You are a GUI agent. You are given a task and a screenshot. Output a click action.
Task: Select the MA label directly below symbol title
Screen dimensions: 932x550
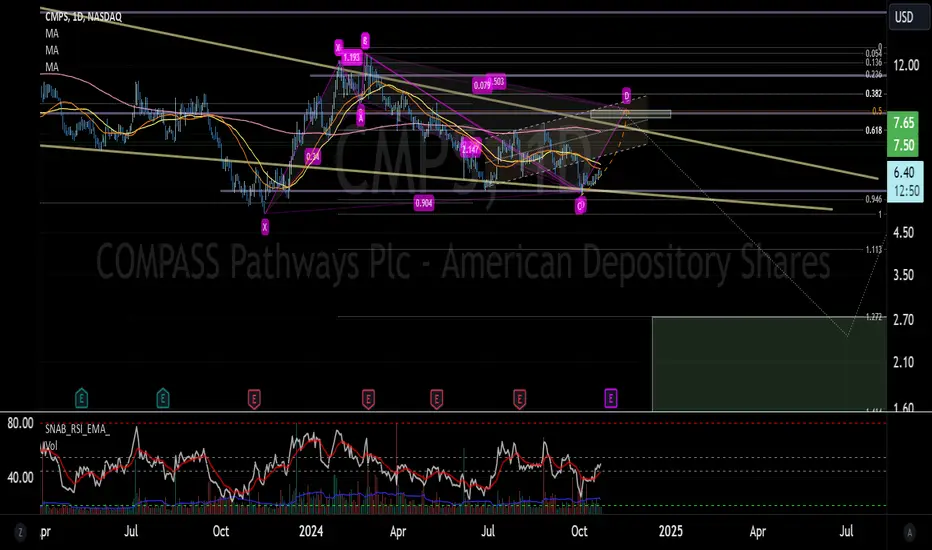pos(52,34)
